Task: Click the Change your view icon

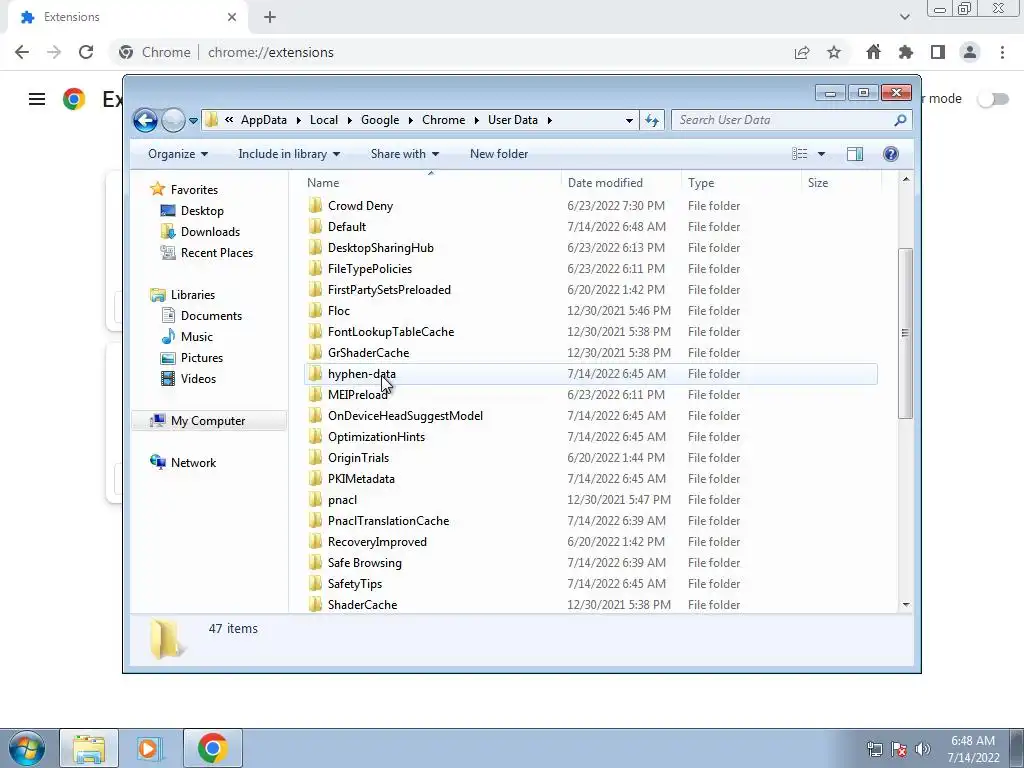Action: pyautogui.click(x=799, y=154)
